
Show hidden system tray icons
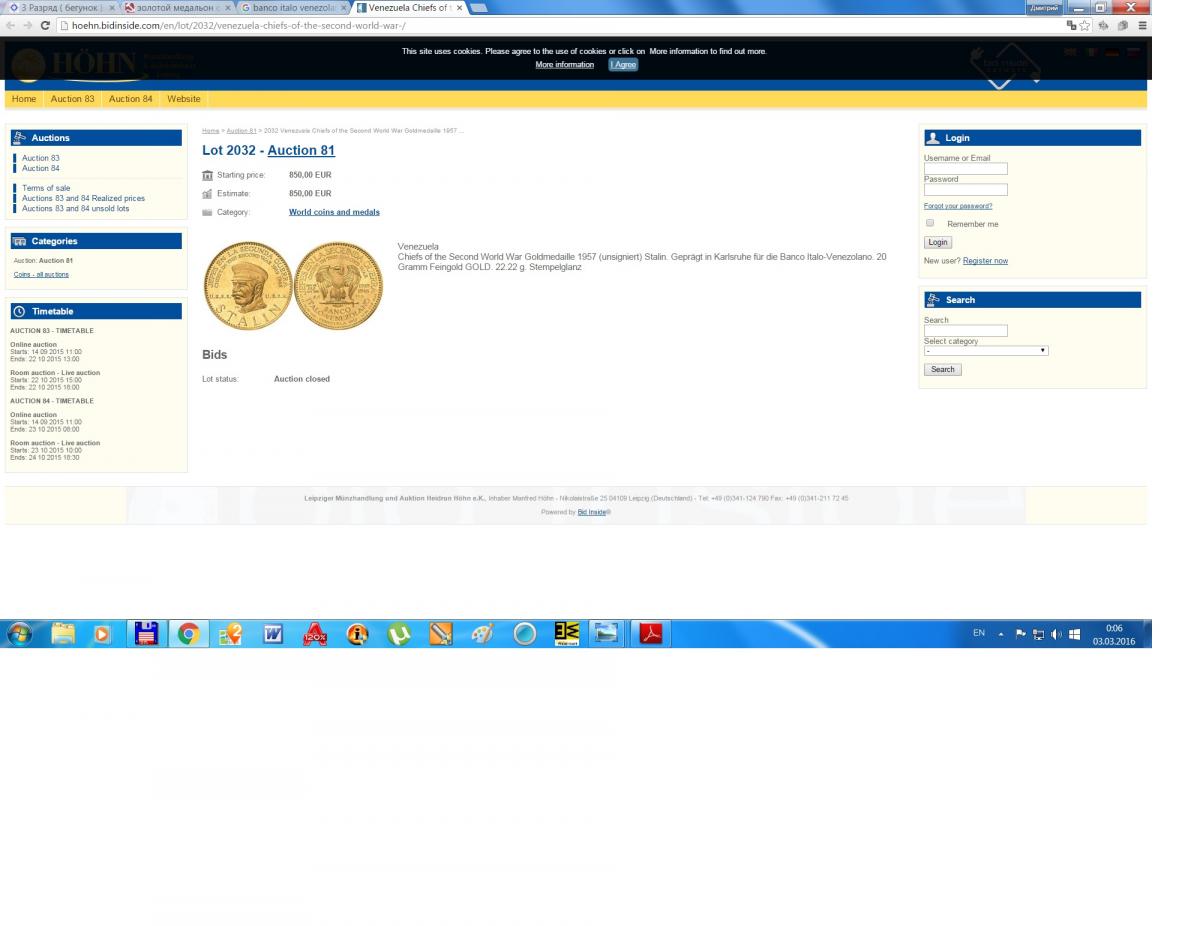point(1003,633)
